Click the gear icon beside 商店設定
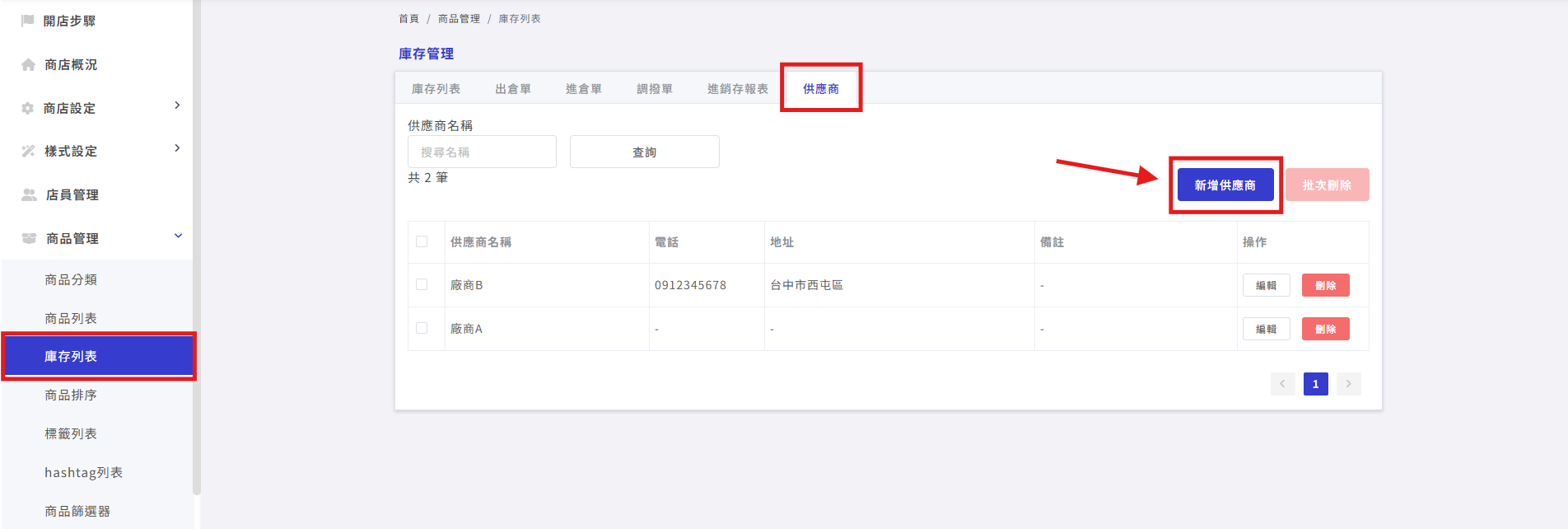This screenshot has height=529, width=1568. 28,108
